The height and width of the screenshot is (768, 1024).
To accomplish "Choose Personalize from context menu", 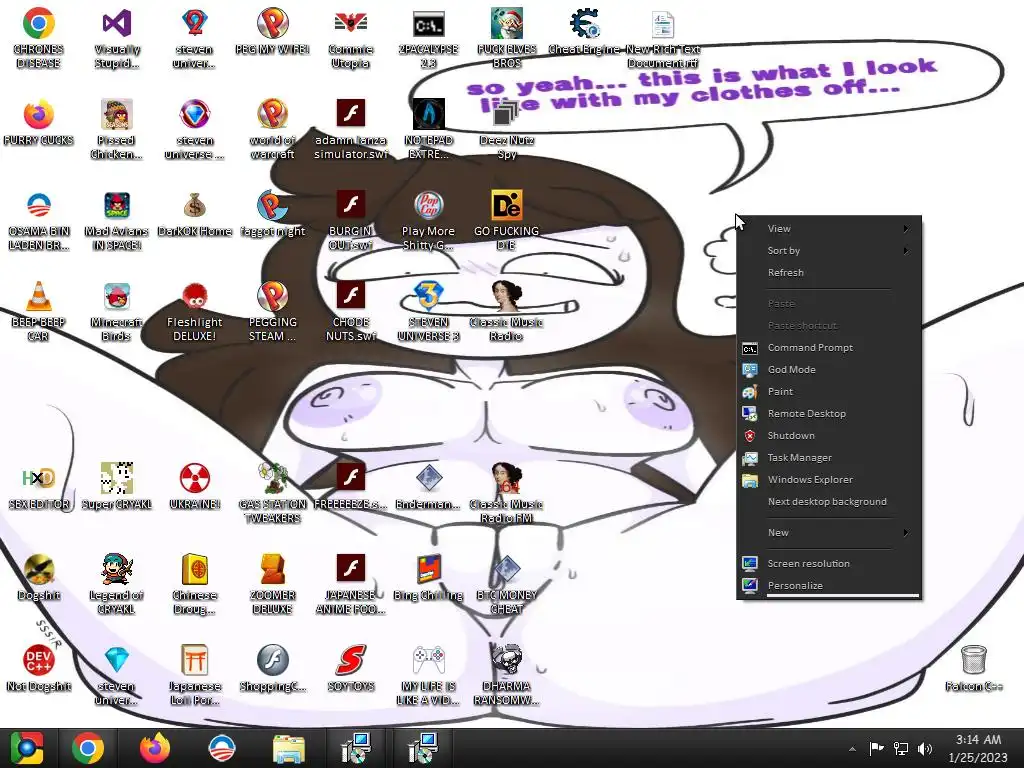I will 829,586.
